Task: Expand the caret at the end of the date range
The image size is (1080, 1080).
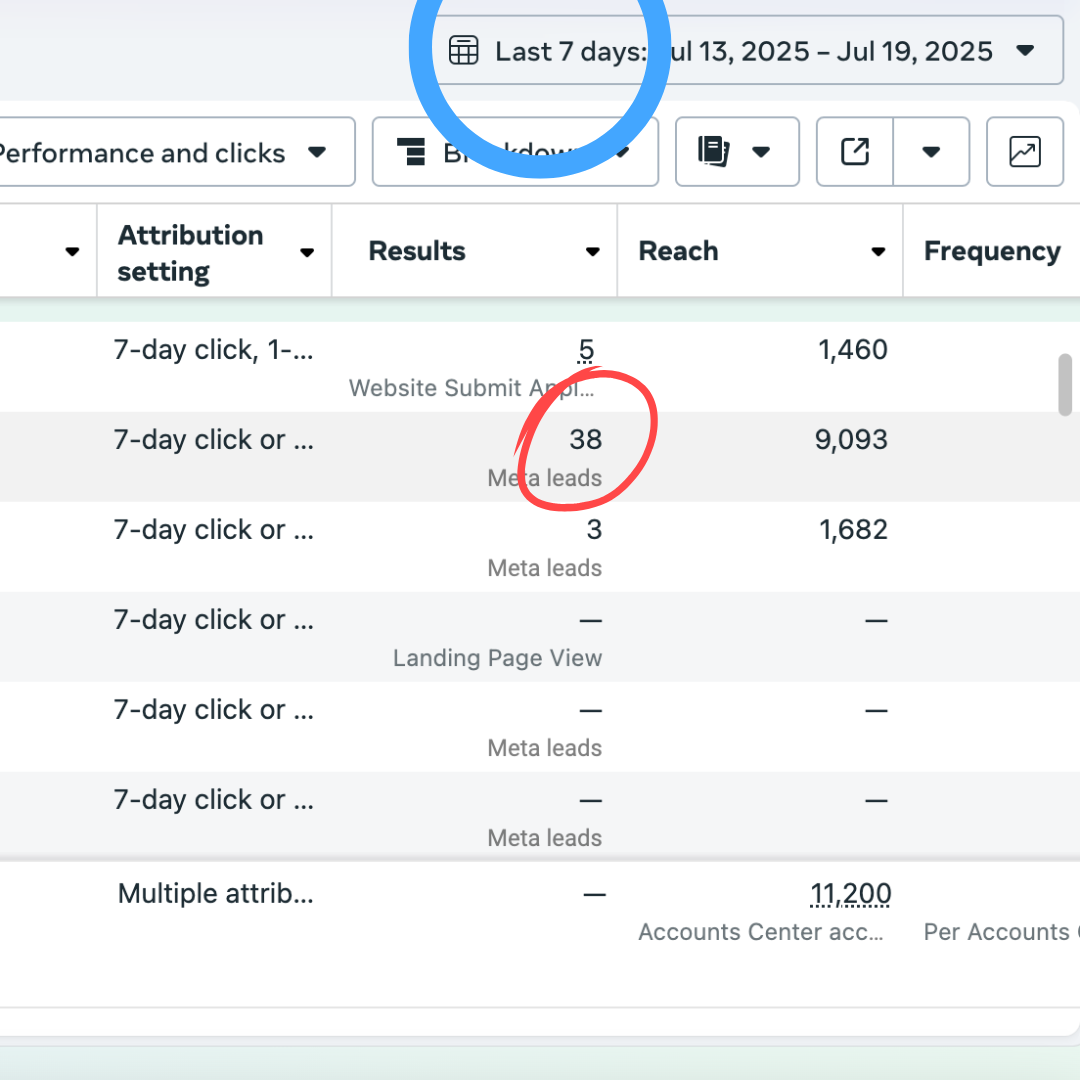Action: click(1025, 50)
